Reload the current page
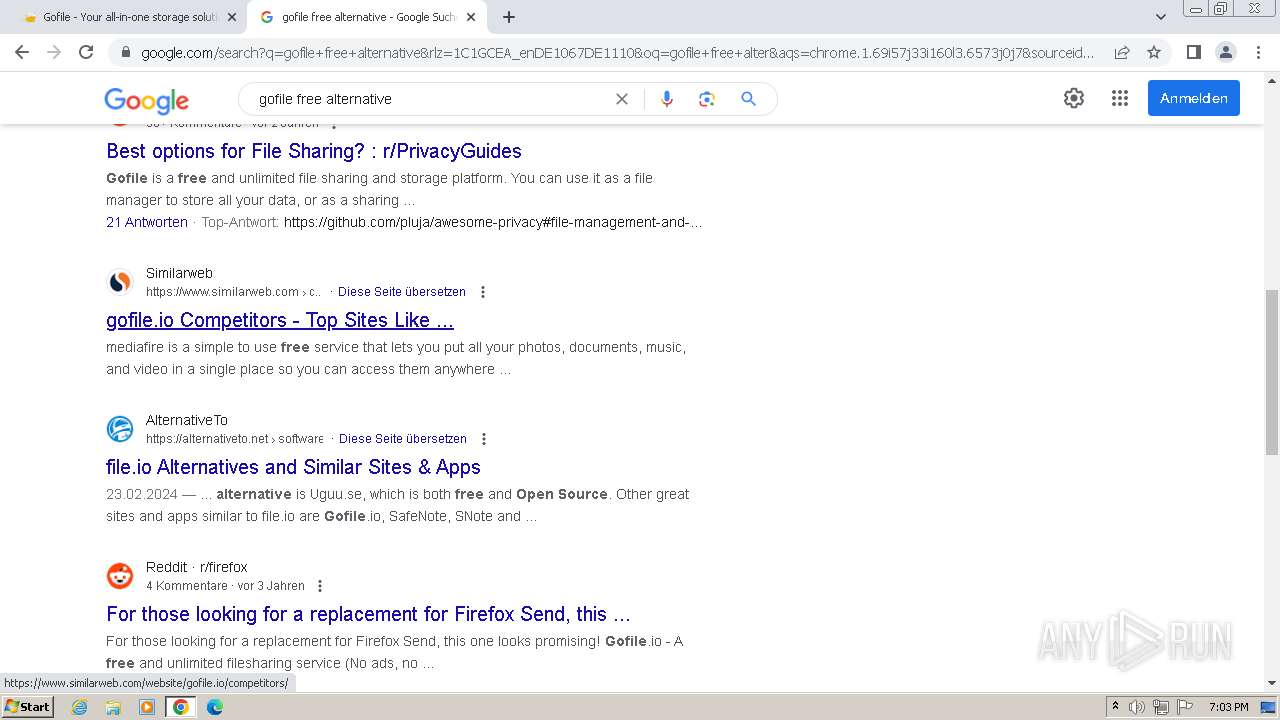The image size is (1280, 720). [86, 52]
